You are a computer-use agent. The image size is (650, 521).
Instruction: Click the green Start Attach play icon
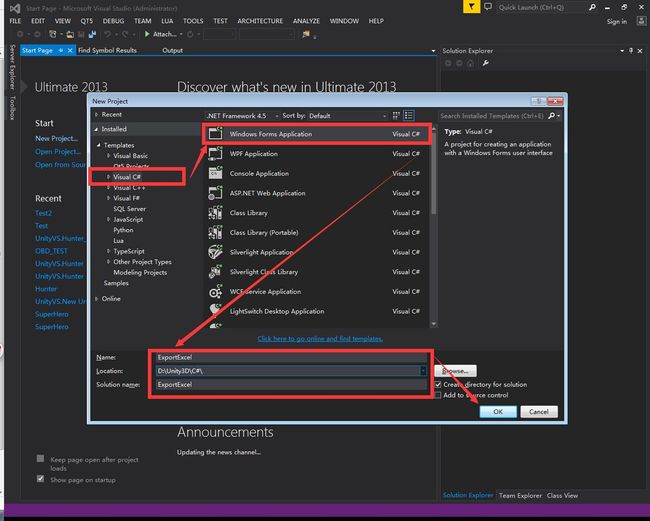click(147, 34)
